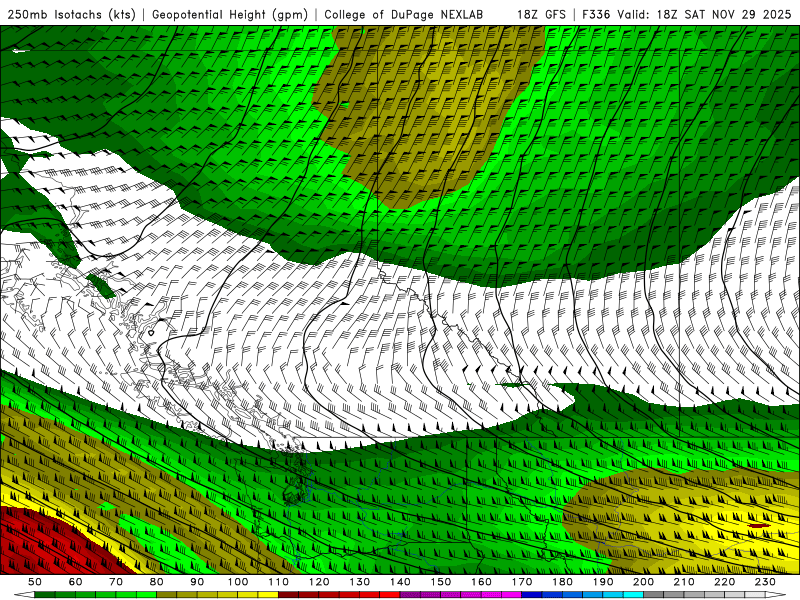The height and width of the screenshot is (600, 800).
Task: Click the legend value 140
Action: pyautogui.click(x=400, y=582)
